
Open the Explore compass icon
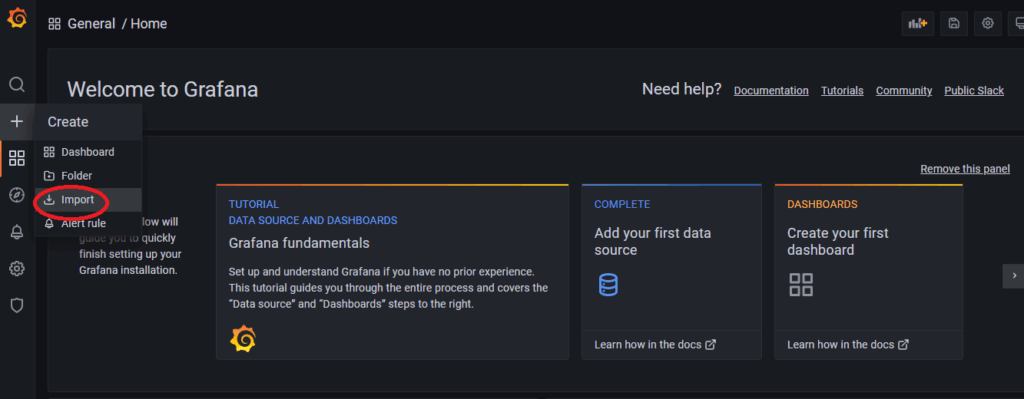click(17, 195)
